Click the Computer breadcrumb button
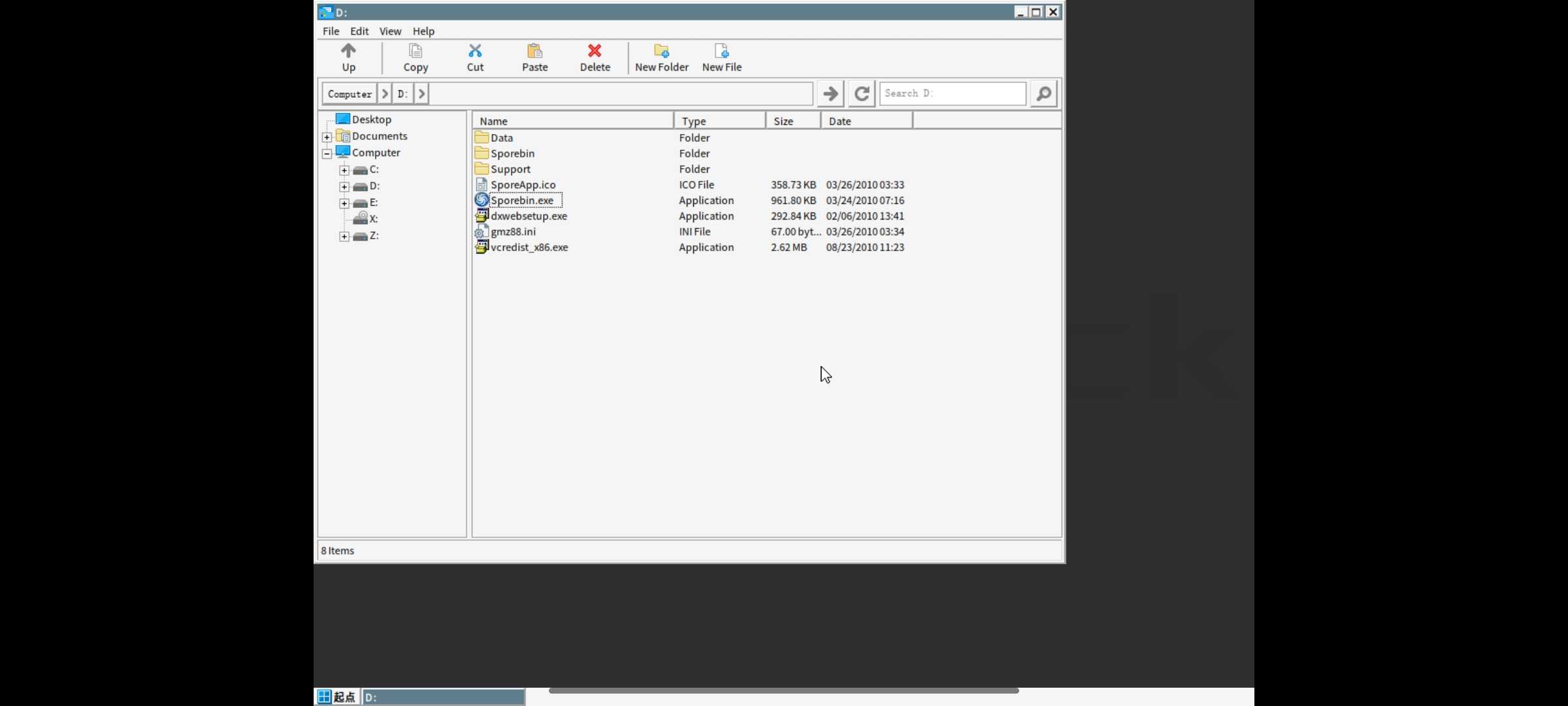The height and width of the screenshot is (706, 1568). [x=350, y=94]
